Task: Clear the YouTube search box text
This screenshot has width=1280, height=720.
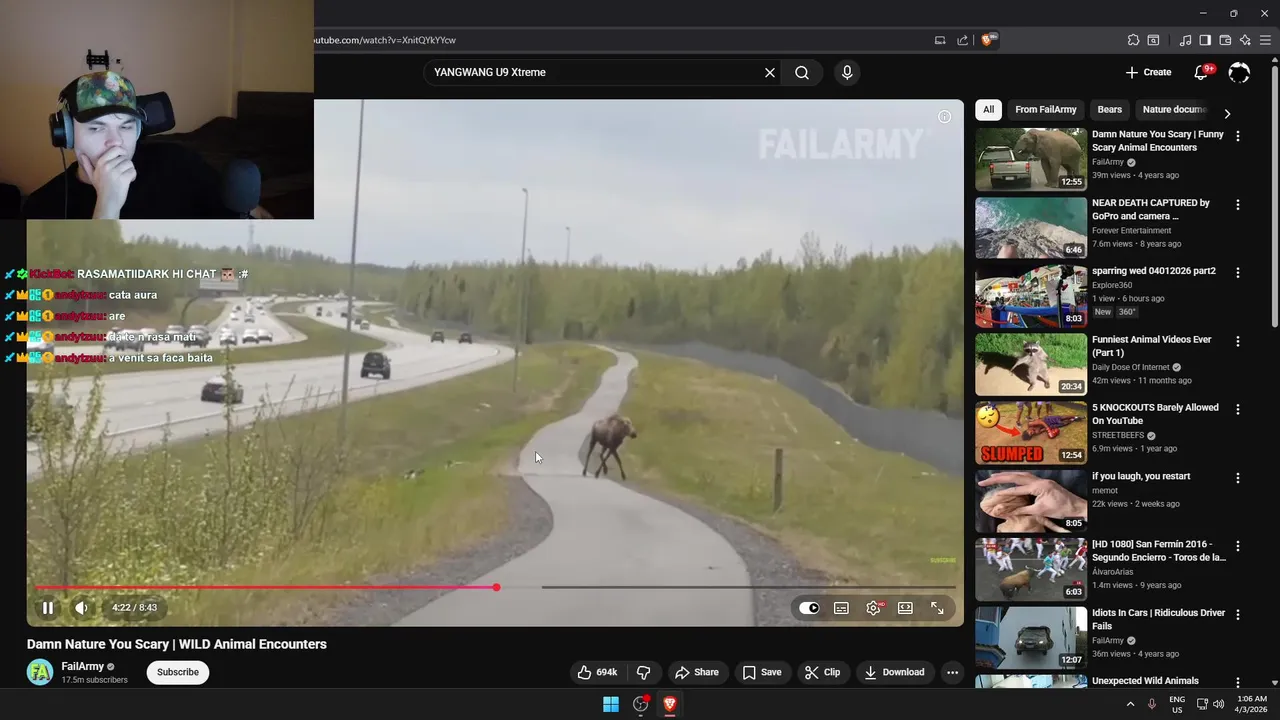Action: (x=770, y=72)
